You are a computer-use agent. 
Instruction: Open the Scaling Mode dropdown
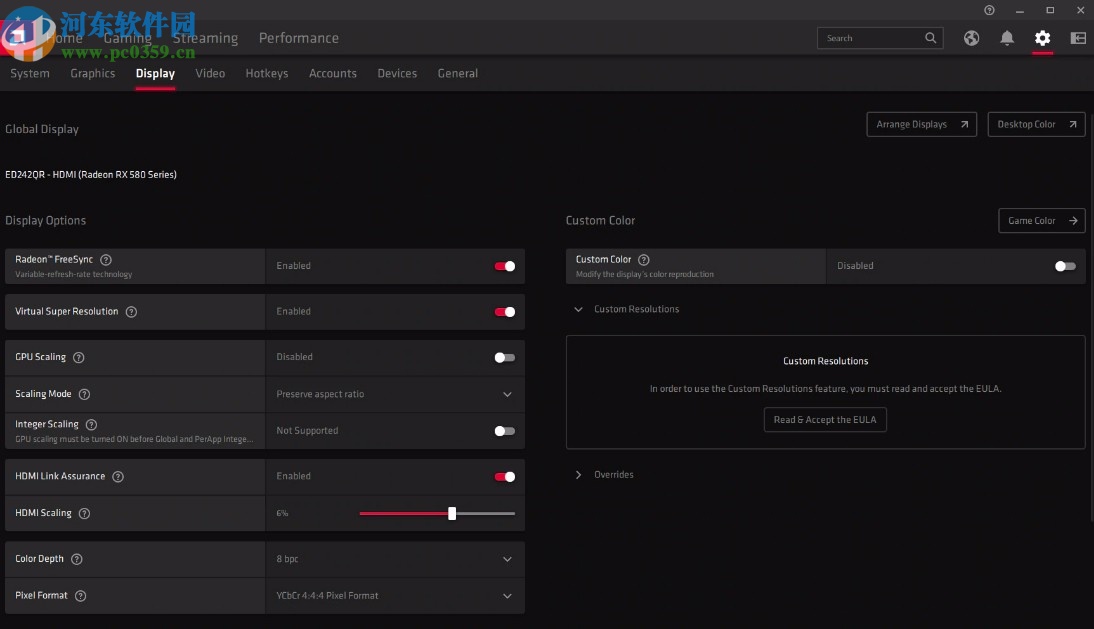[x=507, y=394]
